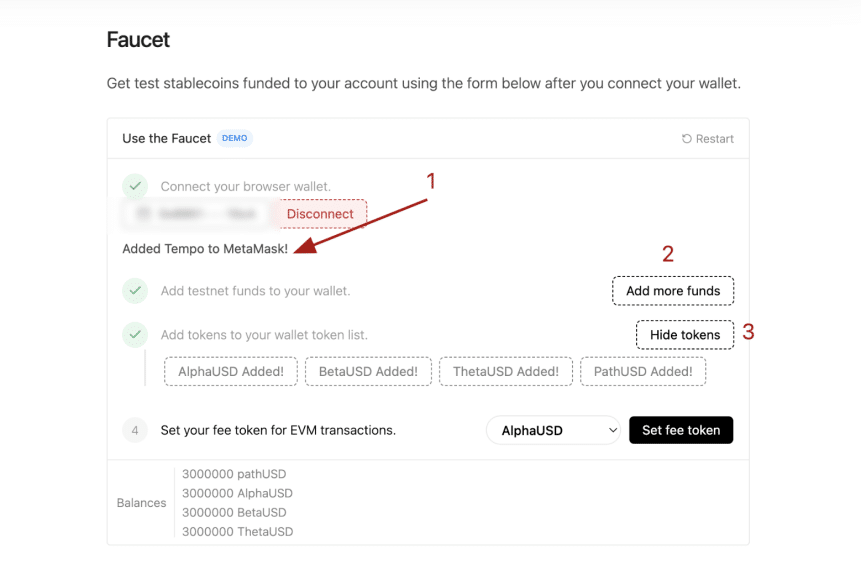The width and height of the screenshot is (861, 585).
Task: Click the Use the Faucet panel title
Action: point(166,138)
